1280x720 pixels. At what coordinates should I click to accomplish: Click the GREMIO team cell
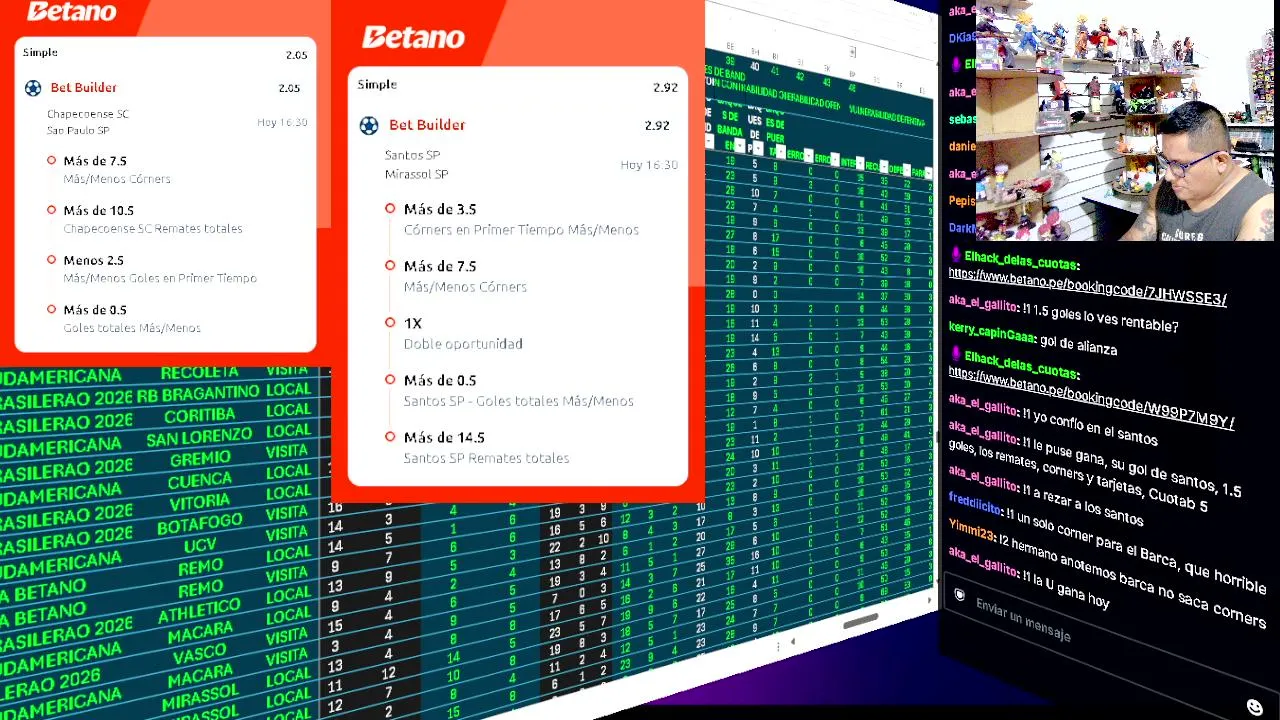coord(200,458)
